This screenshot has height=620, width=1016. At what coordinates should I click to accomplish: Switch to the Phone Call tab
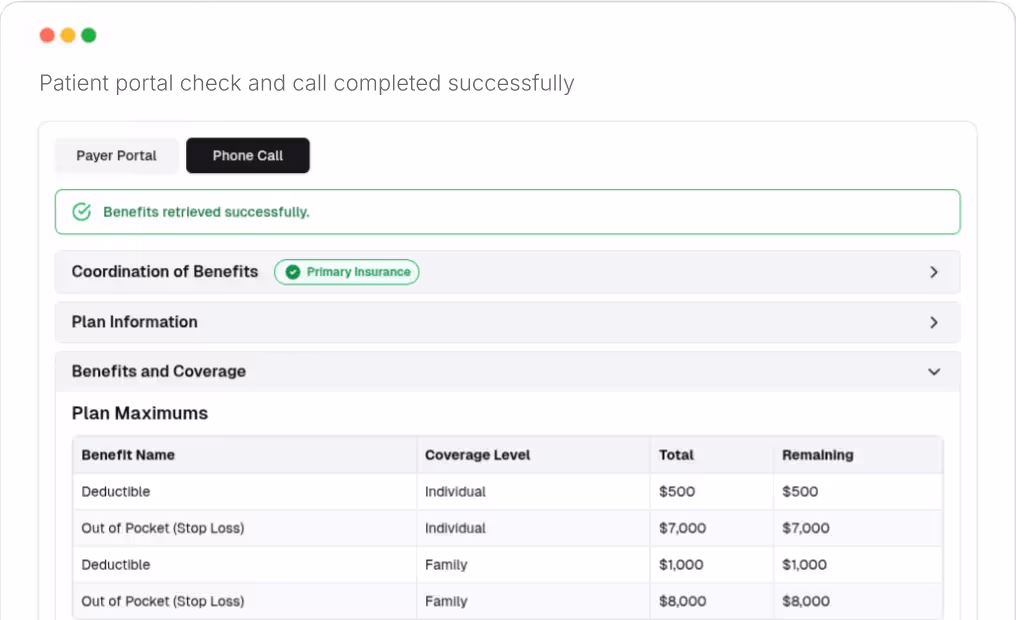(247, 155)
